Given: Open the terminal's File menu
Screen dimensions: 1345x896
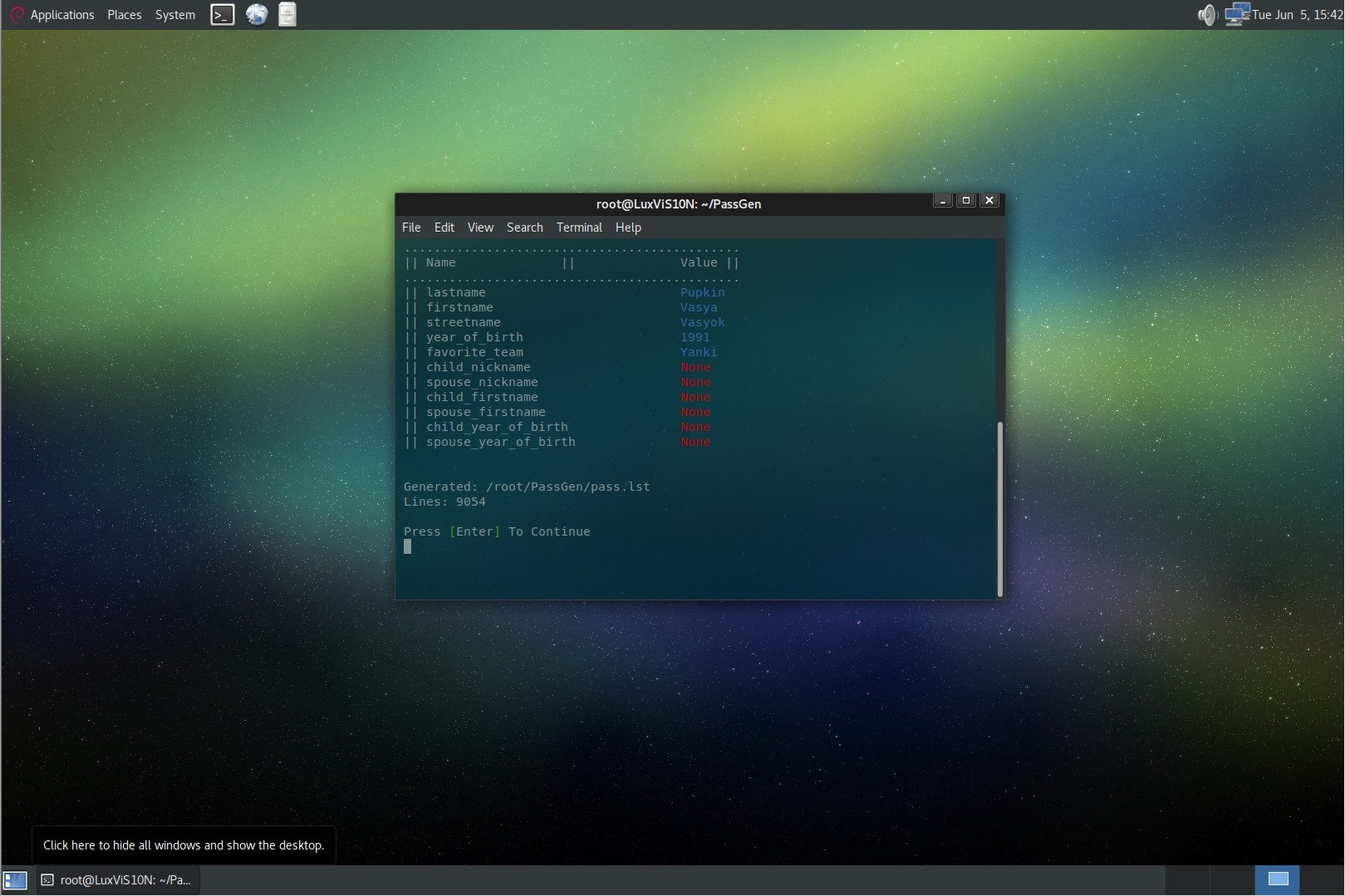Looking at the screenshot, I should point(411,228).
